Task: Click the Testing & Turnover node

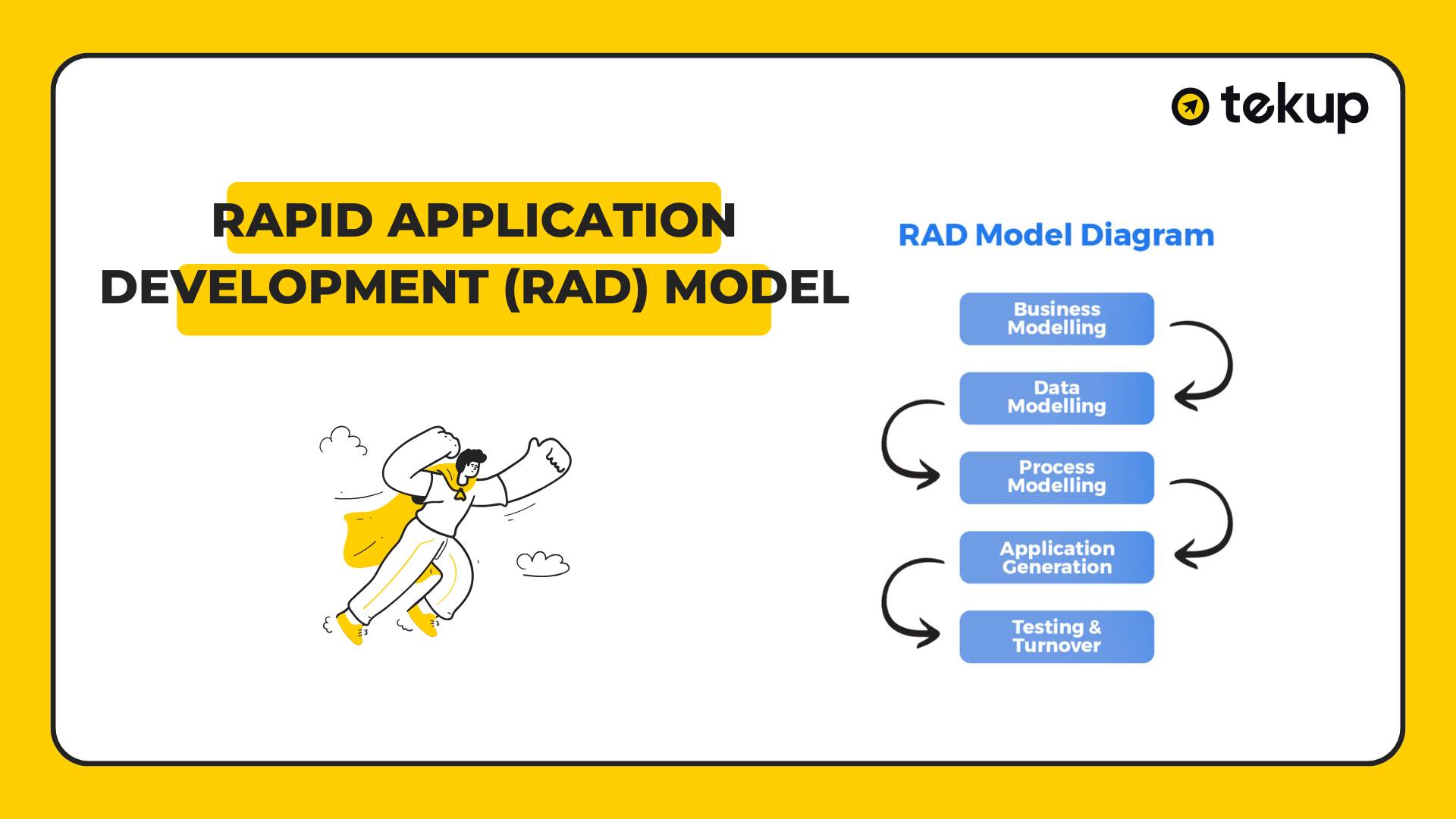Action: [1055, 638]
